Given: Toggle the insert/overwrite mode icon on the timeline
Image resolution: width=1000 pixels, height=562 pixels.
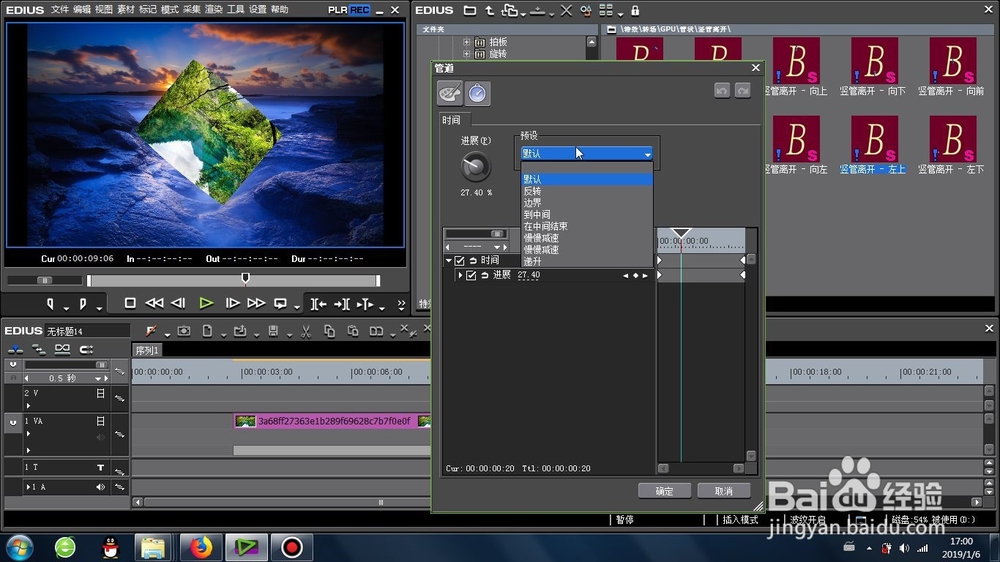Looking at the screenshot, I should (x=15, y=350).
